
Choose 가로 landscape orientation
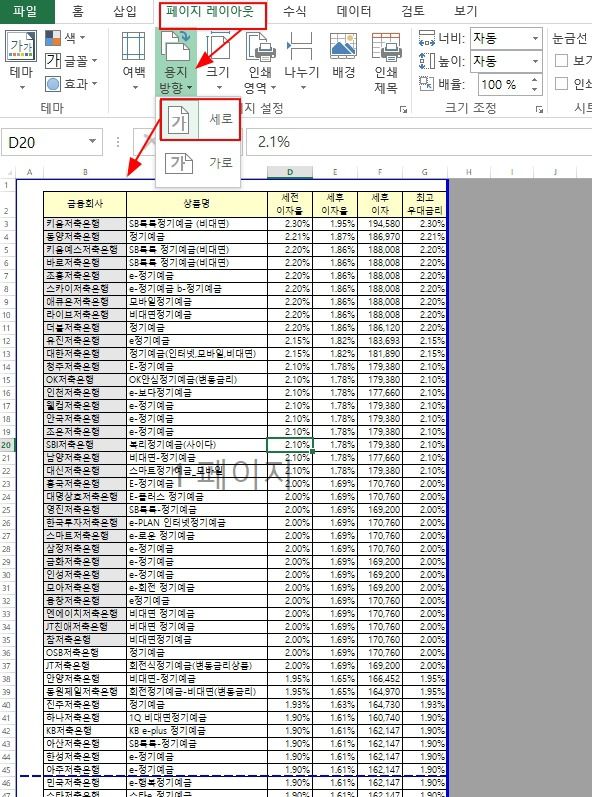tap(198, 163)
